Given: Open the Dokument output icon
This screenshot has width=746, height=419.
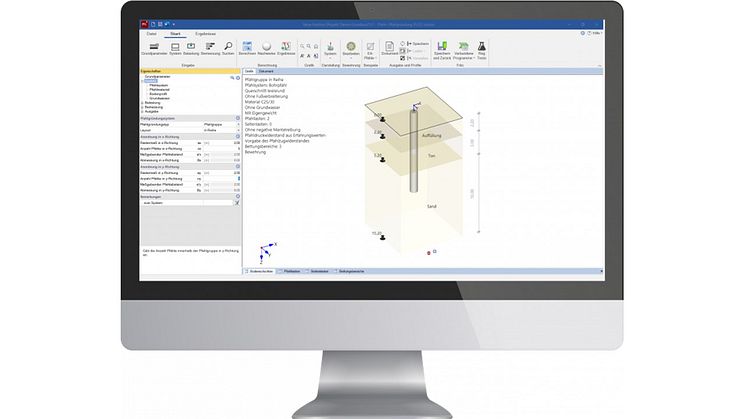Looking at the screenshot, I should [387, 47].
